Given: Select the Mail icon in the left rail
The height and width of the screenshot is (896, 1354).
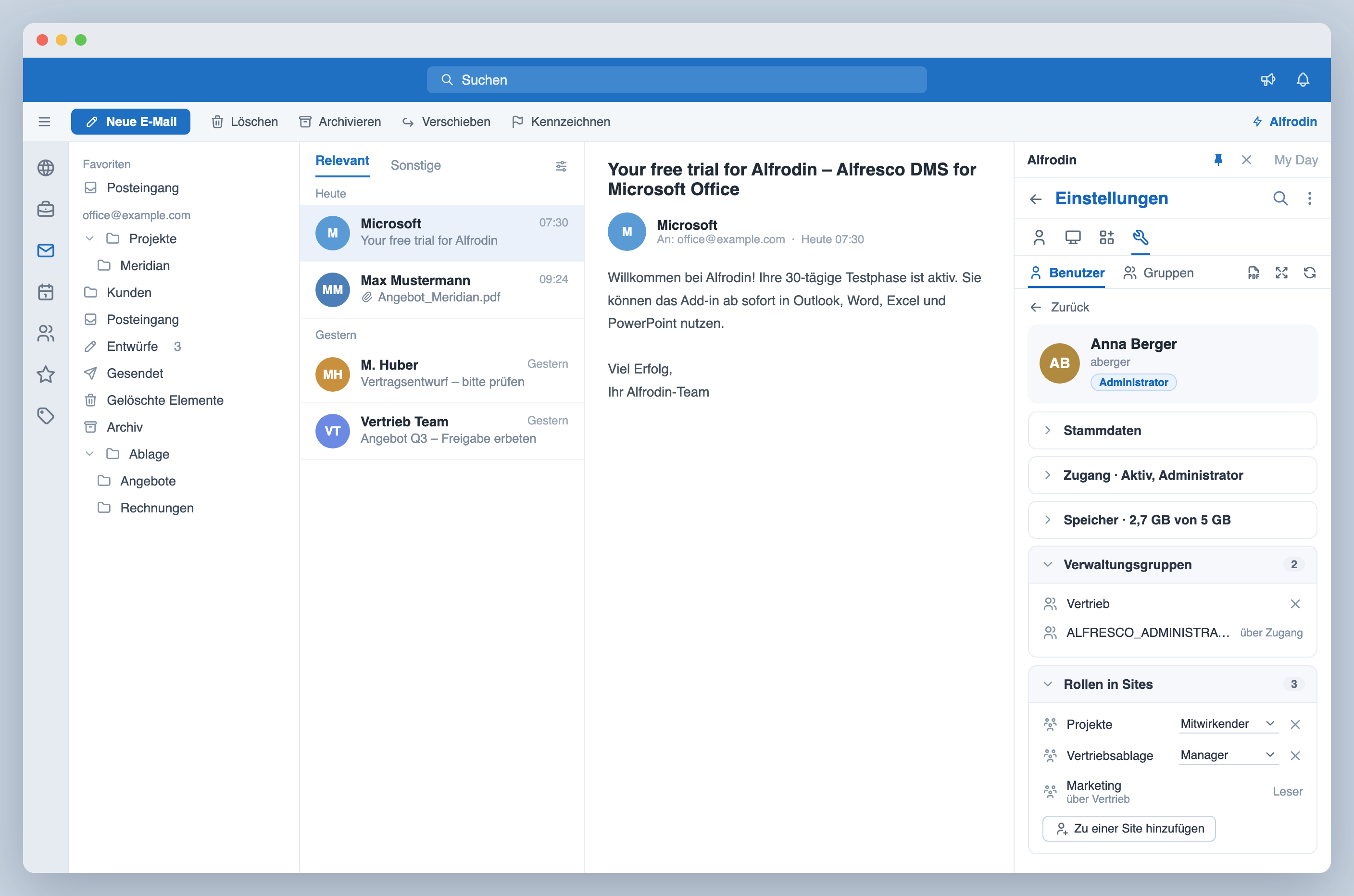Looking at the screenshot, I should click(x=46, y=250).
